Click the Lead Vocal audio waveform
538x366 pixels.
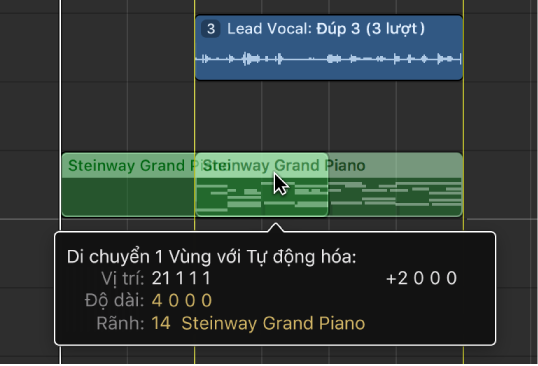tap(328, 59)
